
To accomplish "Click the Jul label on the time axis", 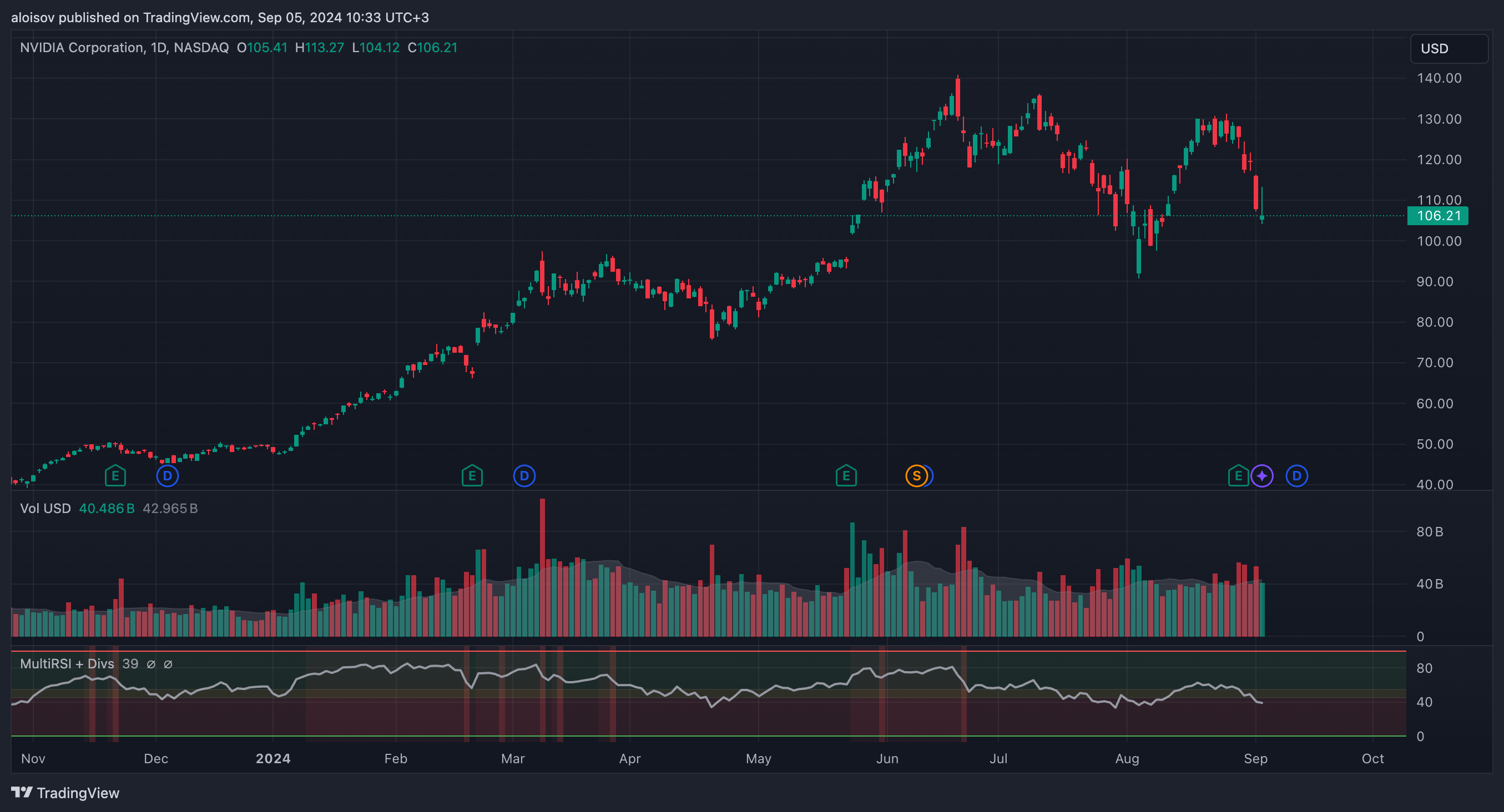I will tap(998, 759).
